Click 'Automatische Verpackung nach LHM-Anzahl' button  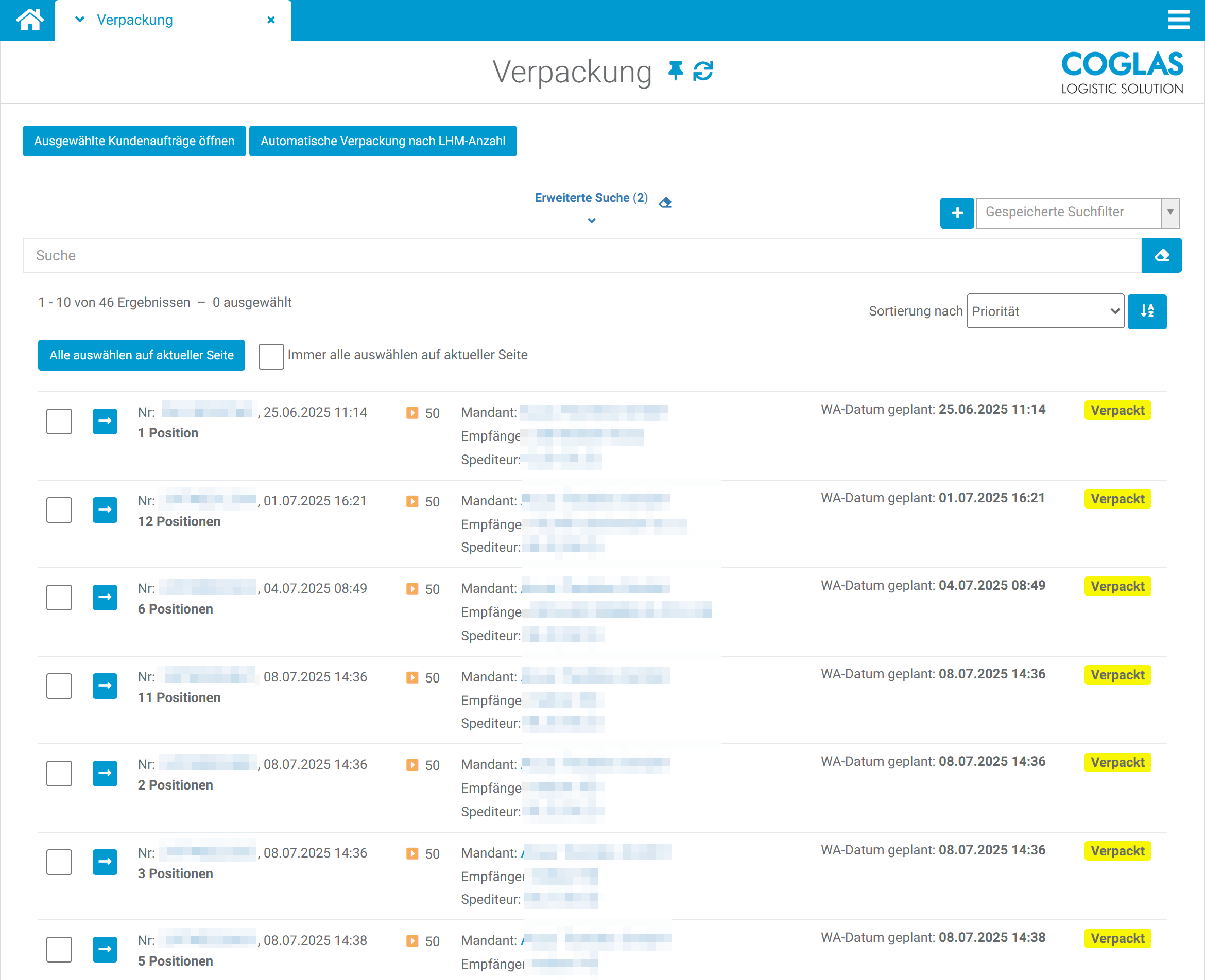pos(383,141)
